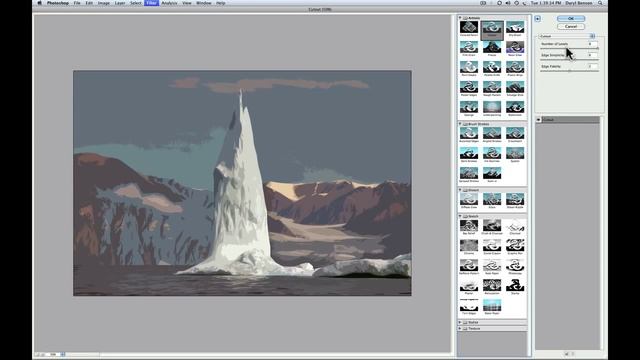Screen dimensions: 640x360
Task: Open the preview zoom level dropdown
Action: click(x=62, y=354)
